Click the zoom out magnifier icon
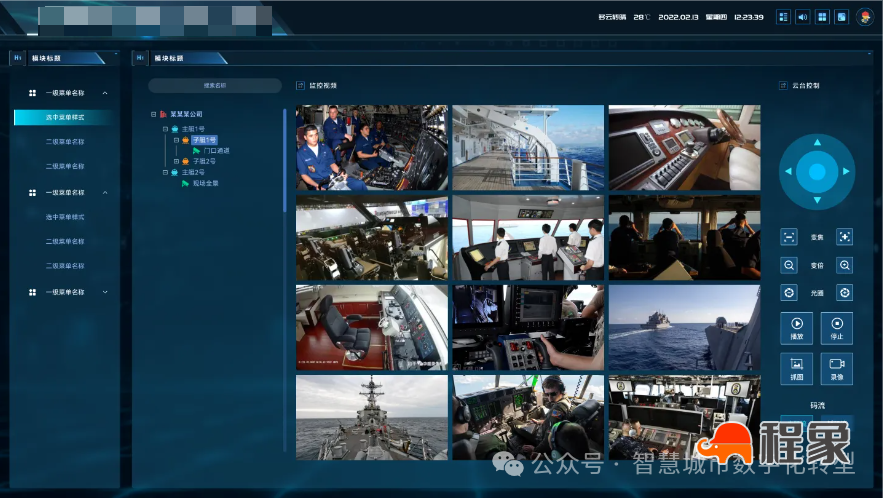 point(789,265)
